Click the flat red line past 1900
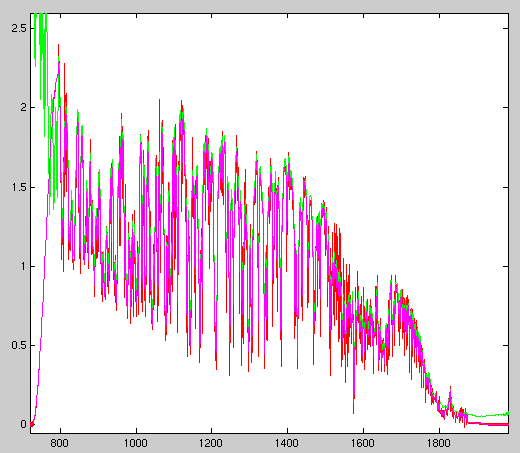The image size is (520, 453). pyautogui.click(x=488, y=424)
